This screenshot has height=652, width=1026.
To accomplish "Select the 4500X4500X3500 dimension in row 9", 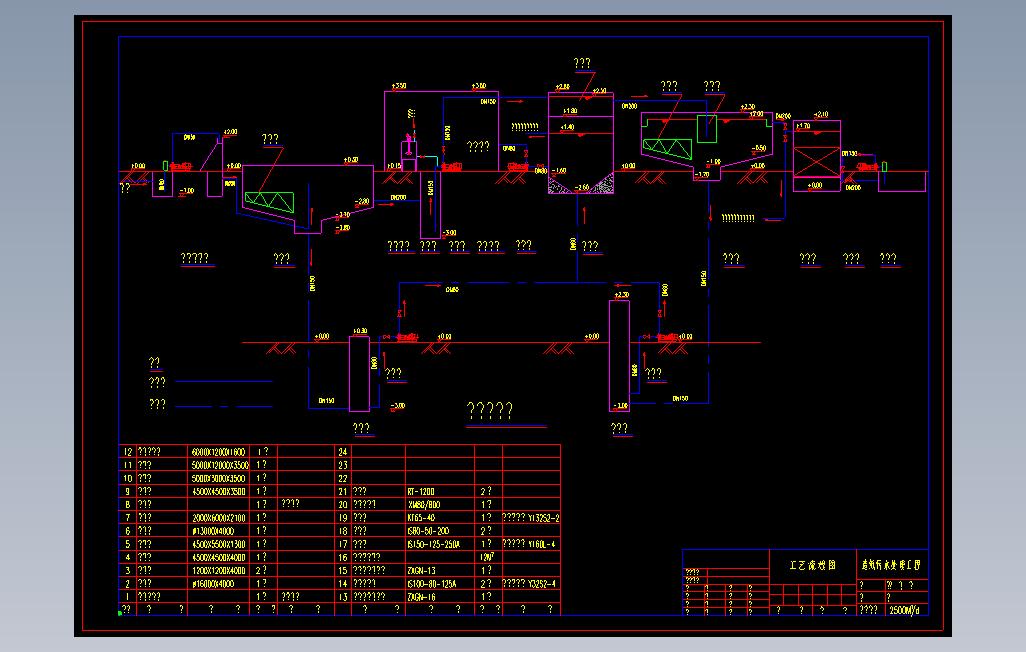I will 219,492.
